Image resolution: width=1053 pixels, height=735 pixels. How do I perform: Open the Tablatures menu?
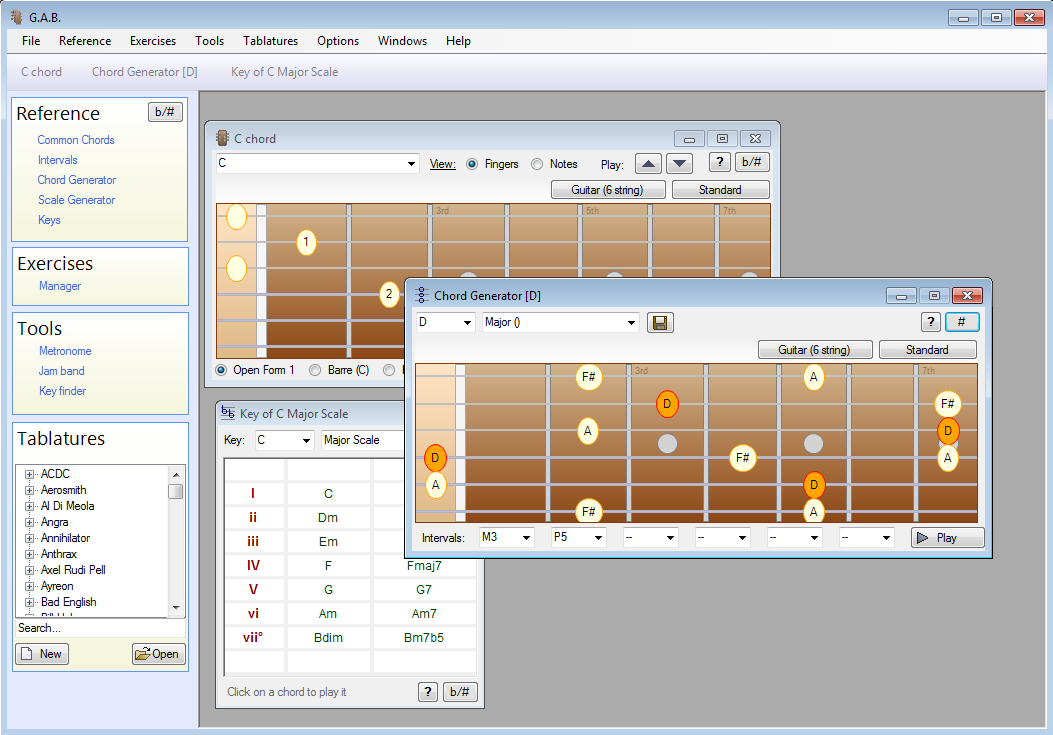(270, 41)
